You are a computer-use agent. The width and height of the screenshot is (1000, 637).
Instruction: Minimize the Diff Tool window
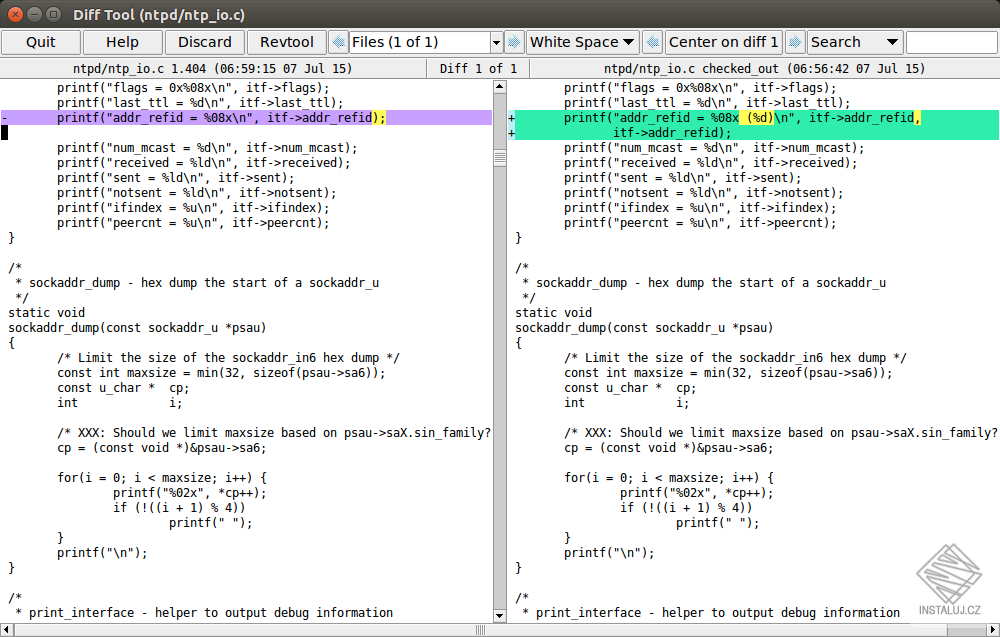click(x=34, y=14)
